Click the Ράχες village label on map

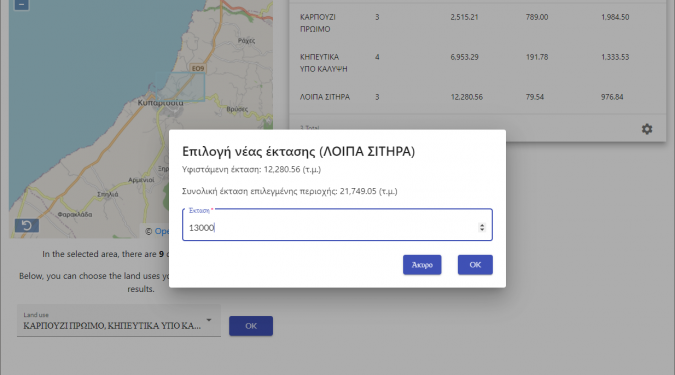tap(246, 41)
